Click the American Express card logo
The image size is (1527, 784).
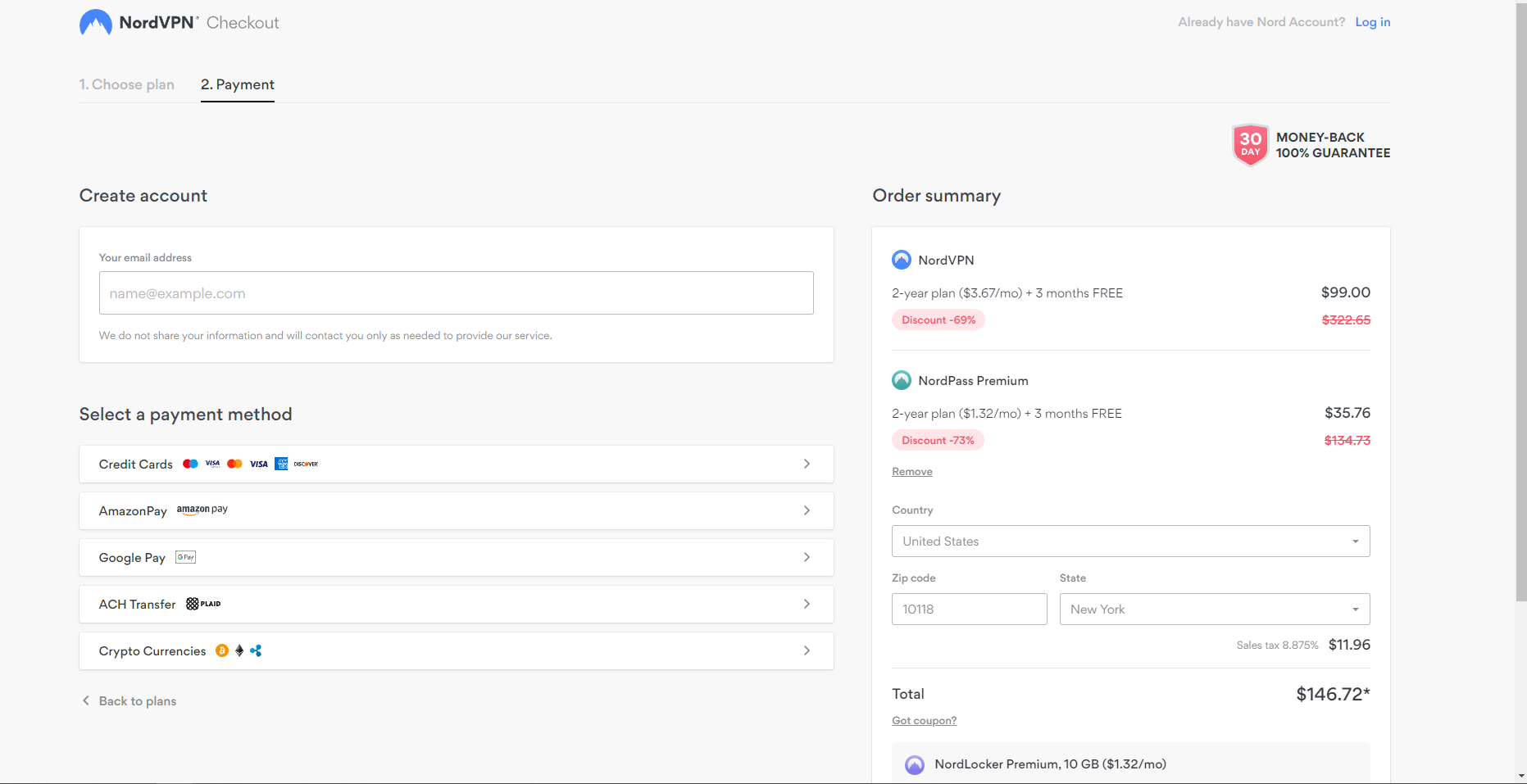(281, 464)
